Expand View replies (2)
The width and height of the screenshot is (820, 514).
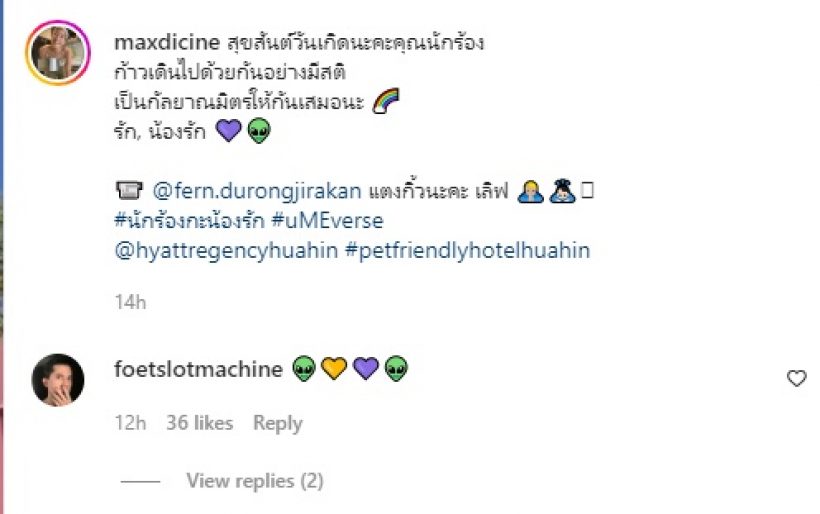255,481
